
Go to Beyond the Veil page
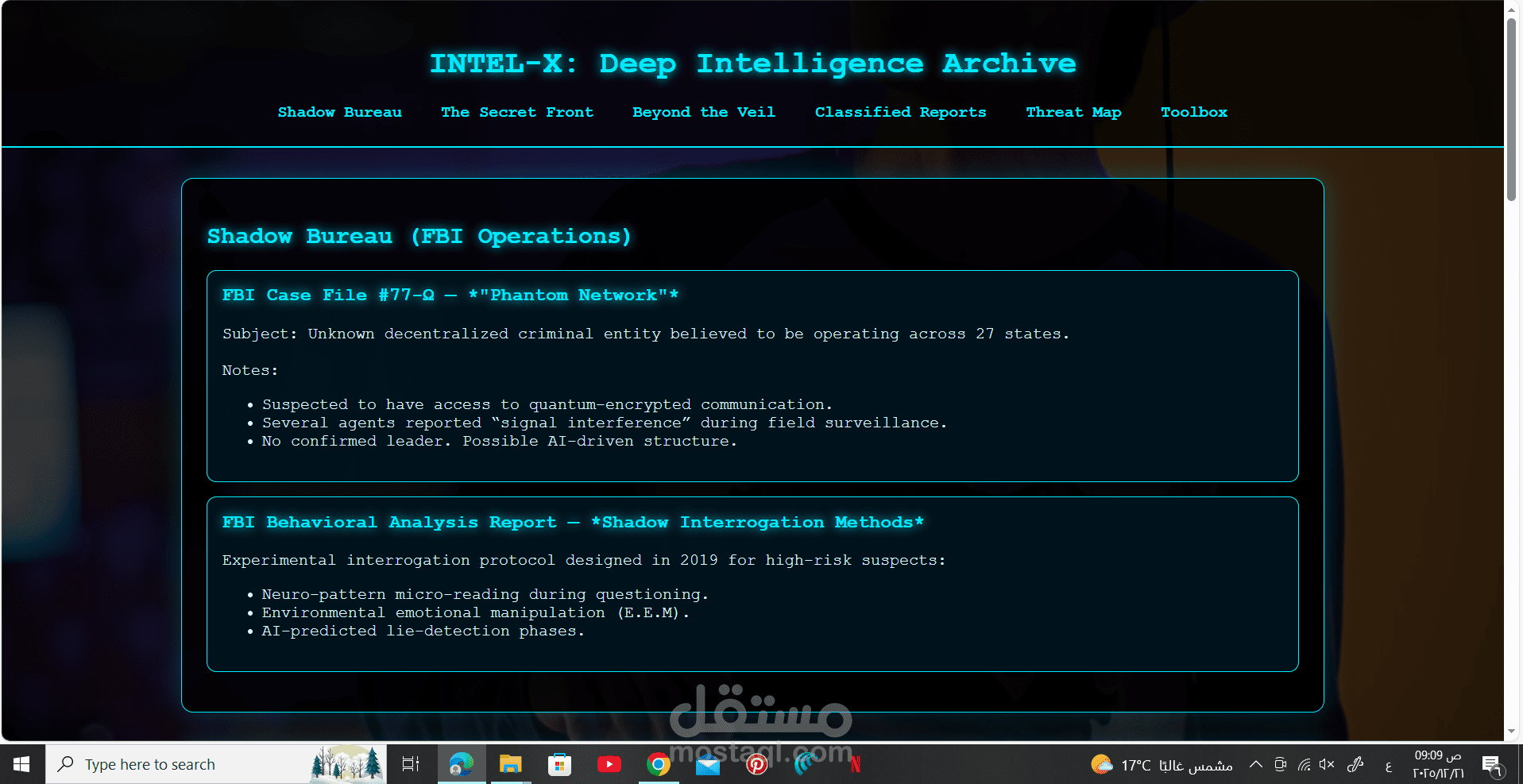(x=704, y=112)
